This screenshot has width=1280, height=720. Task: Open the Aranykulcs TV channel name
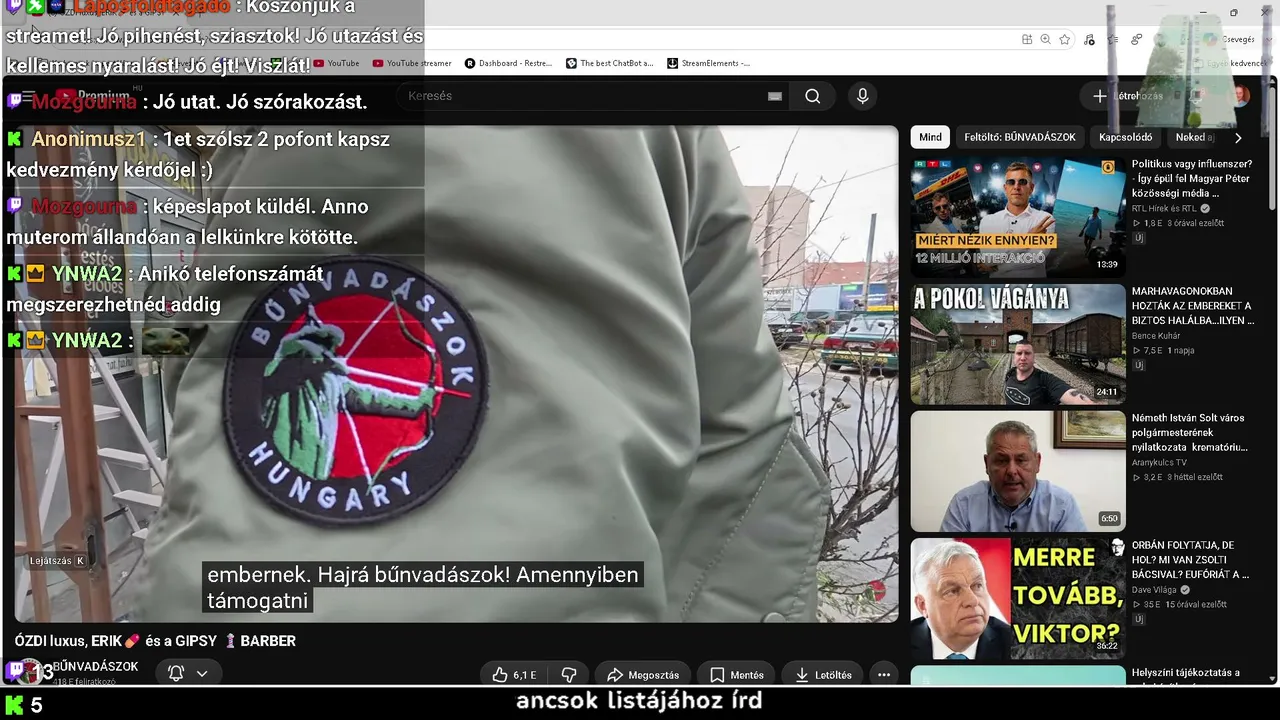pos(1159,463)
